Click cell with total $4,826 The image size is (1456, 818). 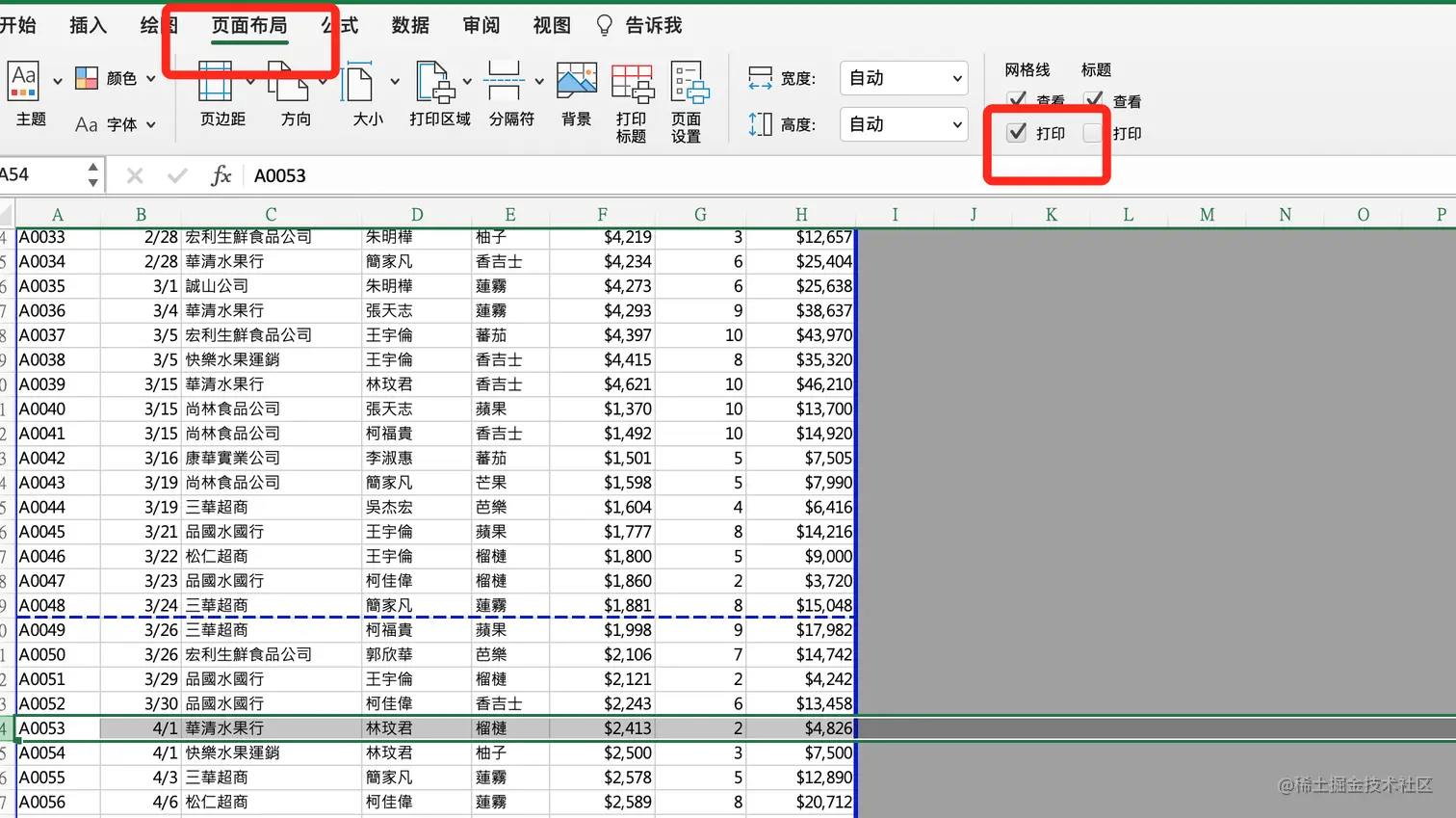click(x=800, y=728)
